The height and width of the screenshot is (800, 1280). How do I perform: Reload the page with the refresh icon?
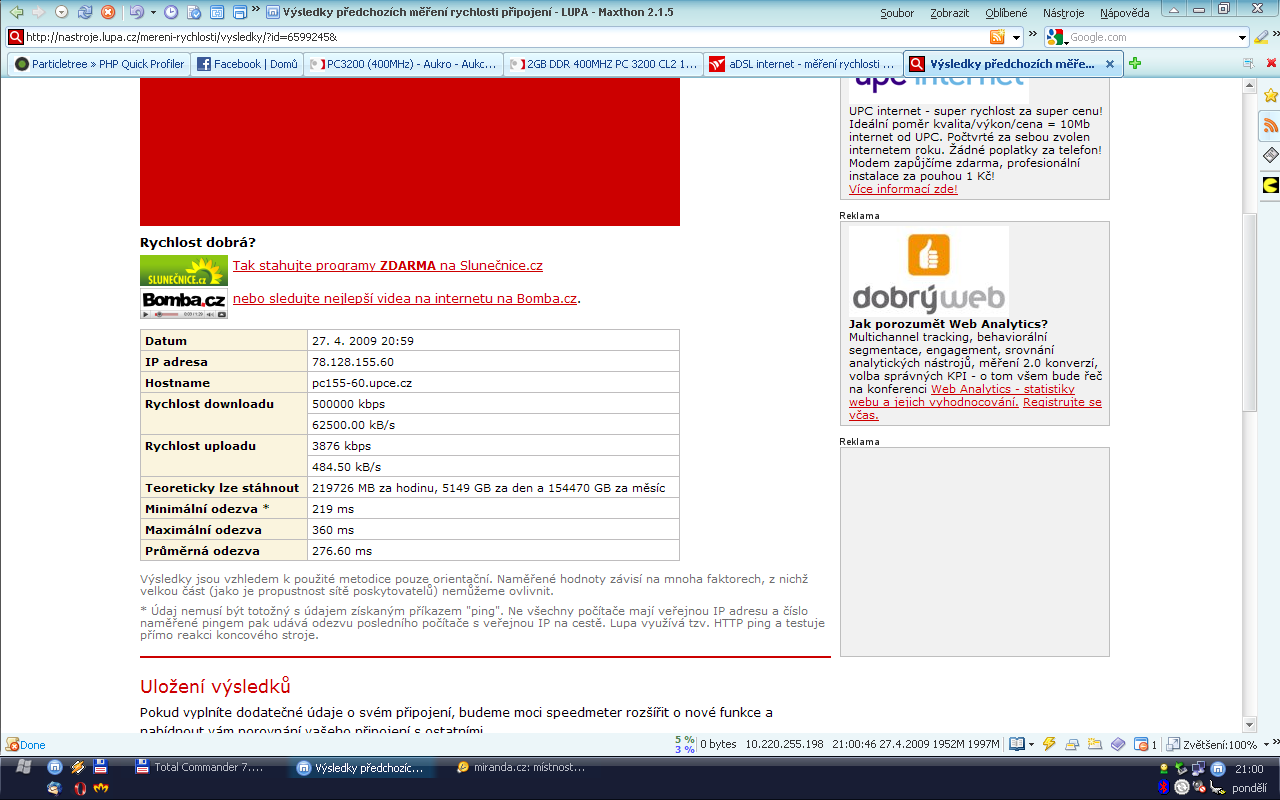click(84, 12)
